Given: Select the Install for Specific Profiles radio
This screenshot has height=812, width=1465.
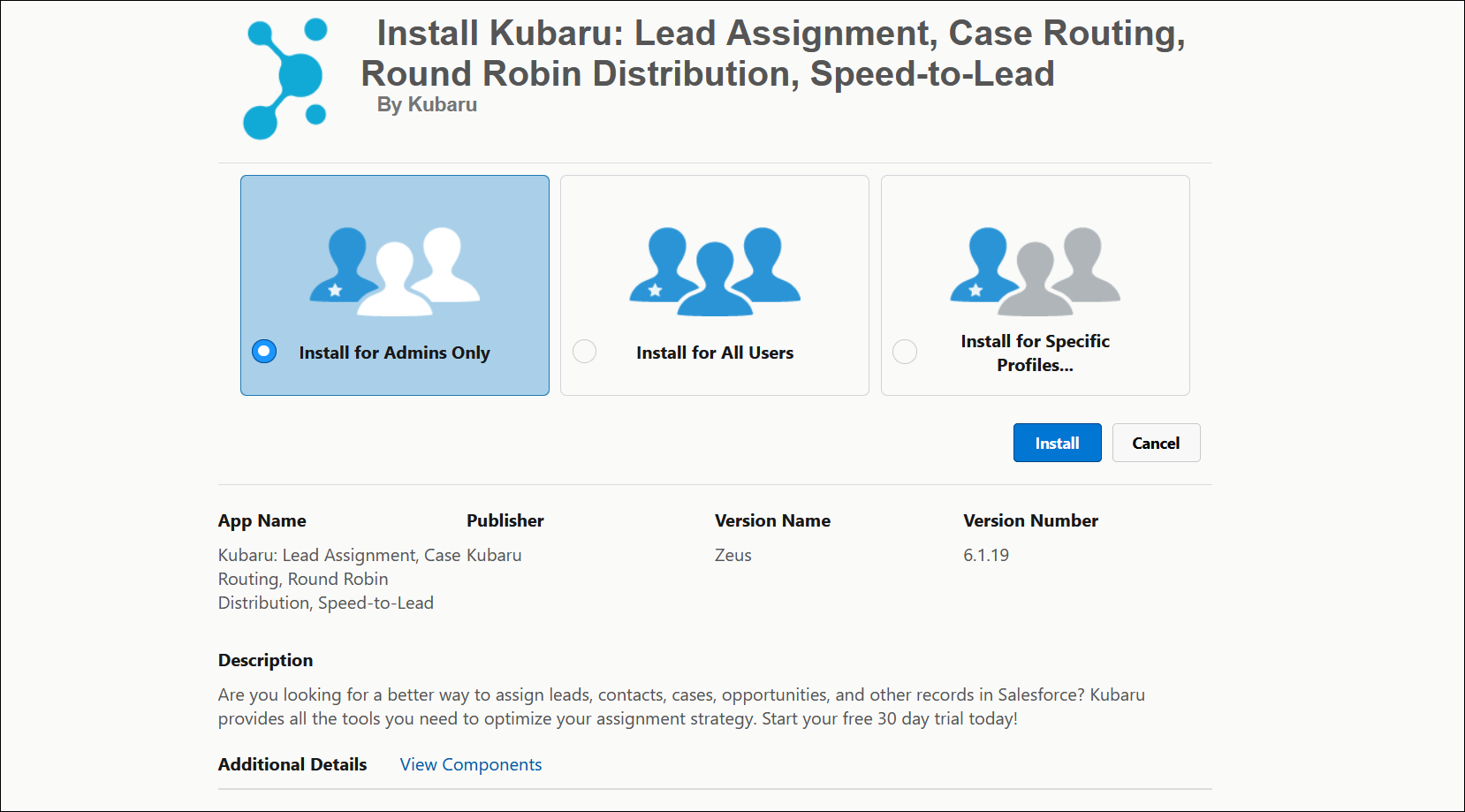Looking at the screenshot, I should tap(905, 352).
